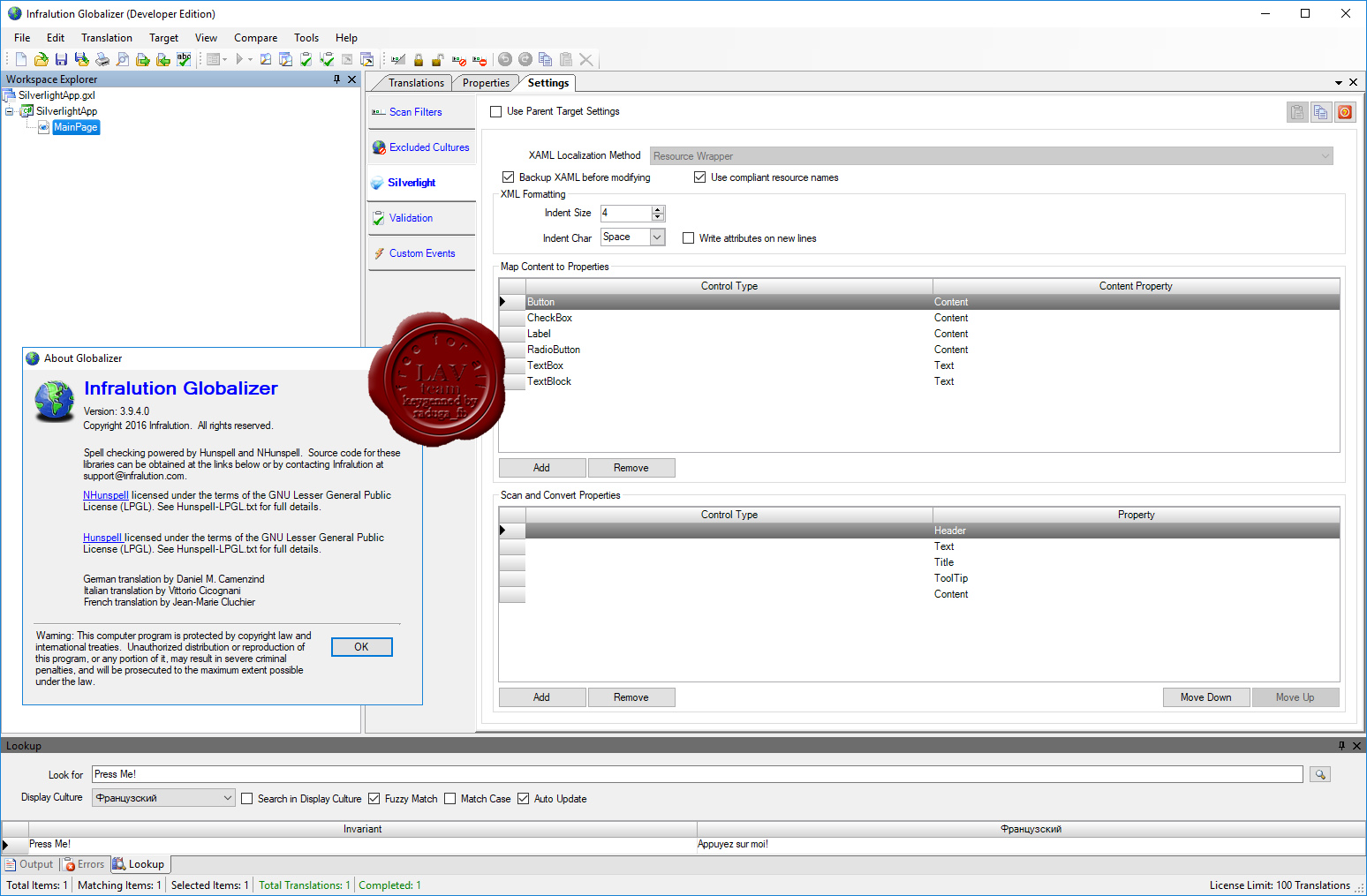The image size is (1367, 896).
Task: Click the open padlock Unlock icon
Action: (439, 59)
